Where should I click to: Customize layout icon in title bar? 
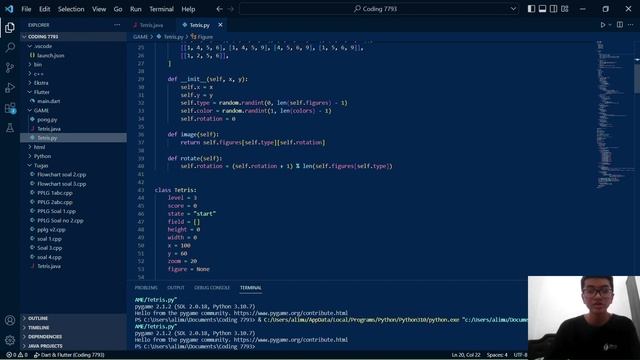click(564, 9)
